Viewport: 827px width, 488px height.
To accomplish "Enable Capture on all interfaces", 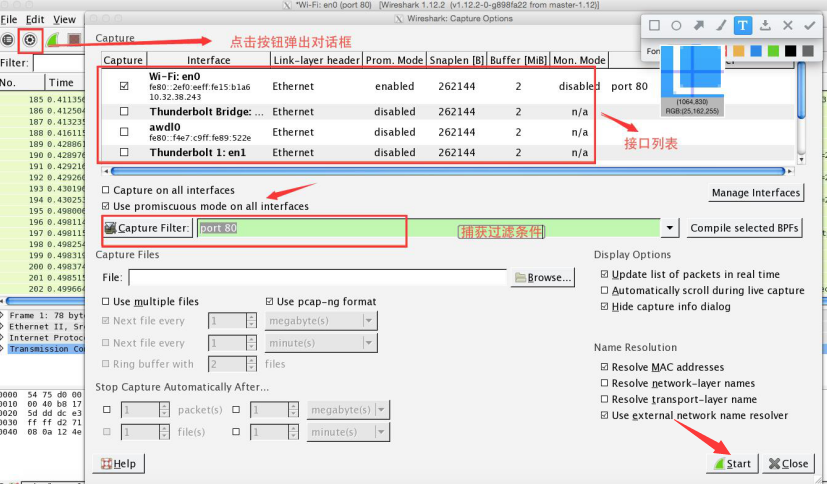I will pos(105,190).
